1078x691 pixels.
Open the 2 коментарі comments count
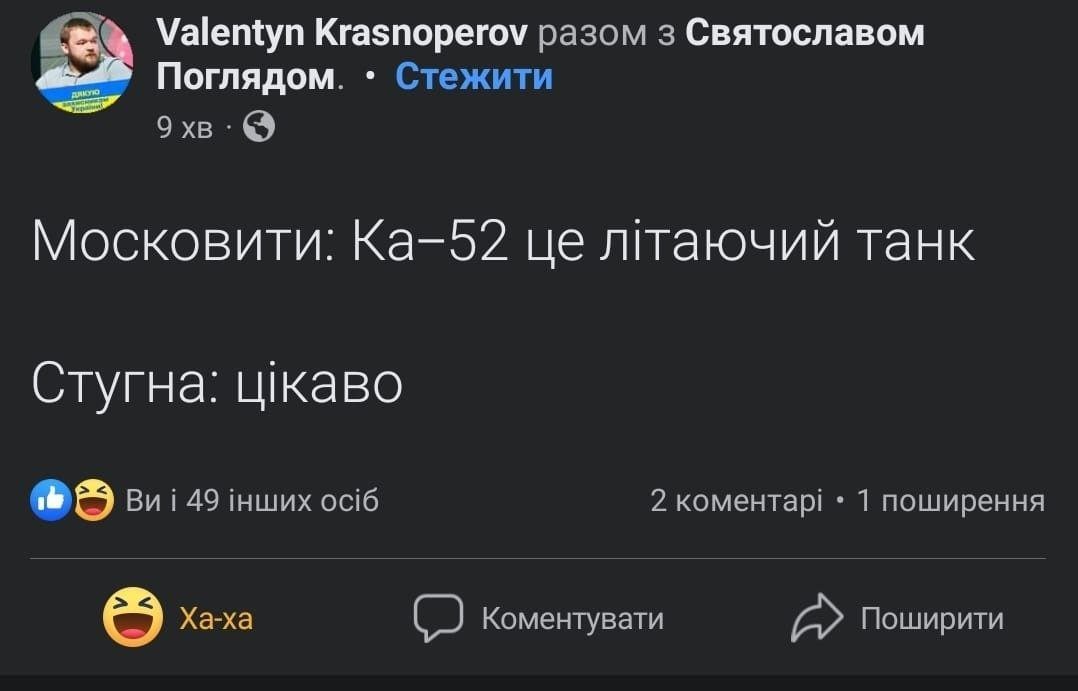(736, 500)
